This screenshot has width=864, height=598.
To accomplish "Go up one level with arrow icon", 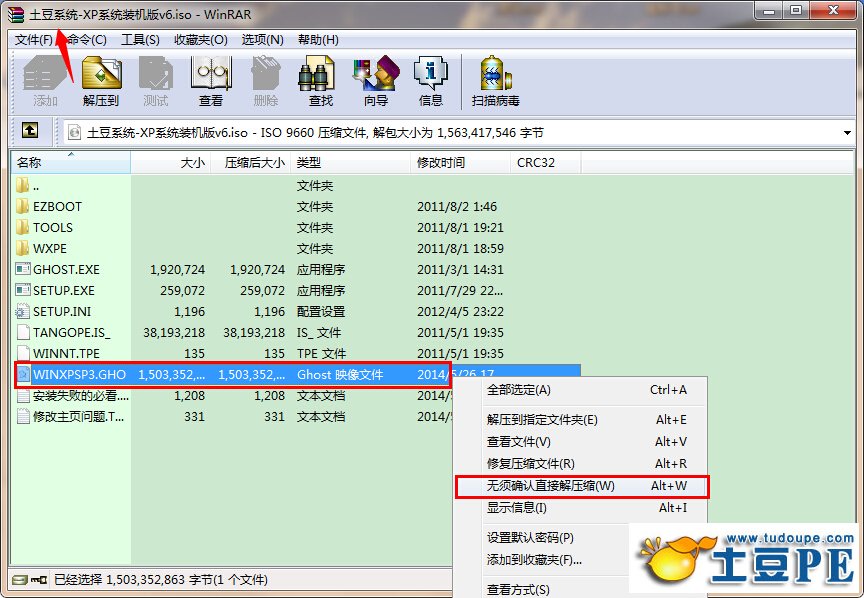I will click(x=30, y=131).
